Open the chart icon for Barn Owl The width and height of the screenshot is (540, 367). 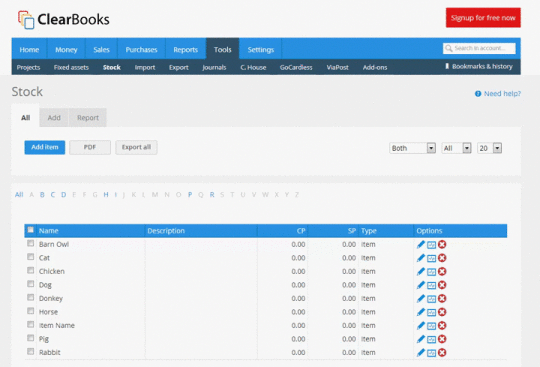(432, 245)
